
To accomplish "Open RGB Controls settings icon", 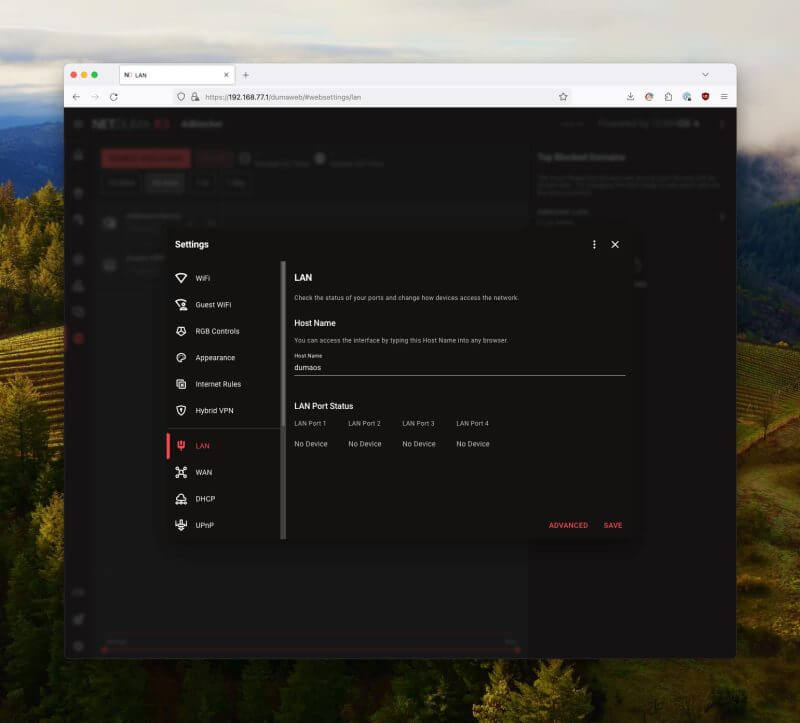I will coord(181,331).
